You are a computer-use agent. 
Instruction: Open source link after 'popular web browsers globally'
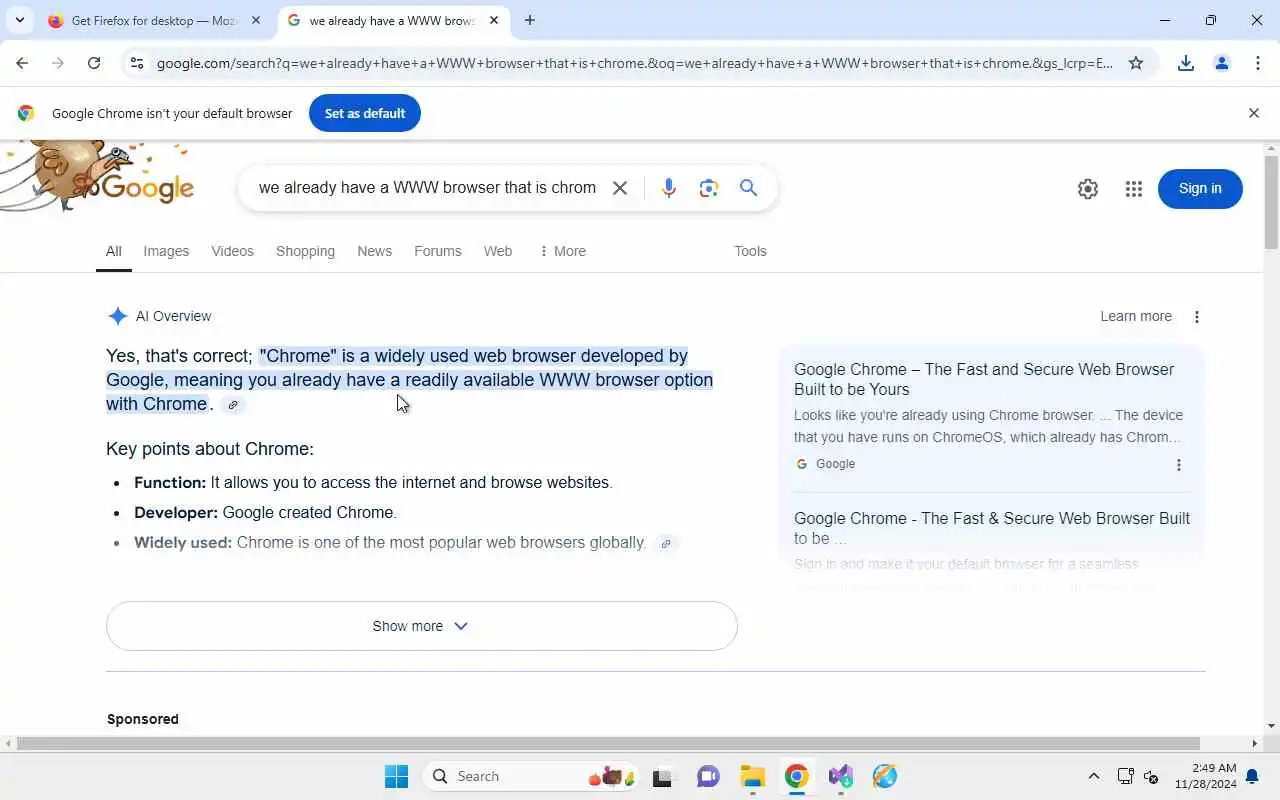click(666, 544)
